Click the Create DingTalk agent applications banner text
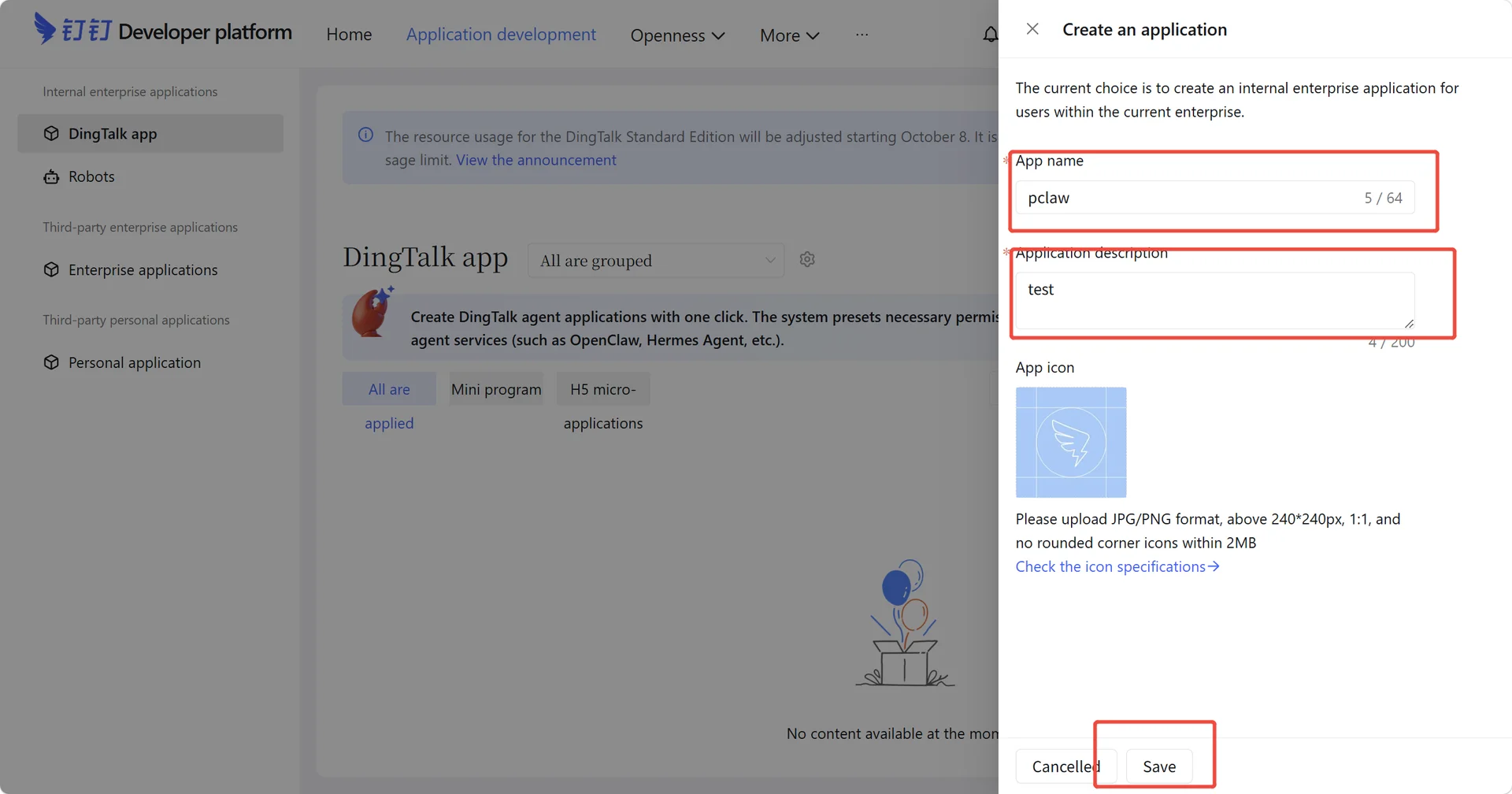The height and width of the screenshot is (794, 1512). [704, 328]
